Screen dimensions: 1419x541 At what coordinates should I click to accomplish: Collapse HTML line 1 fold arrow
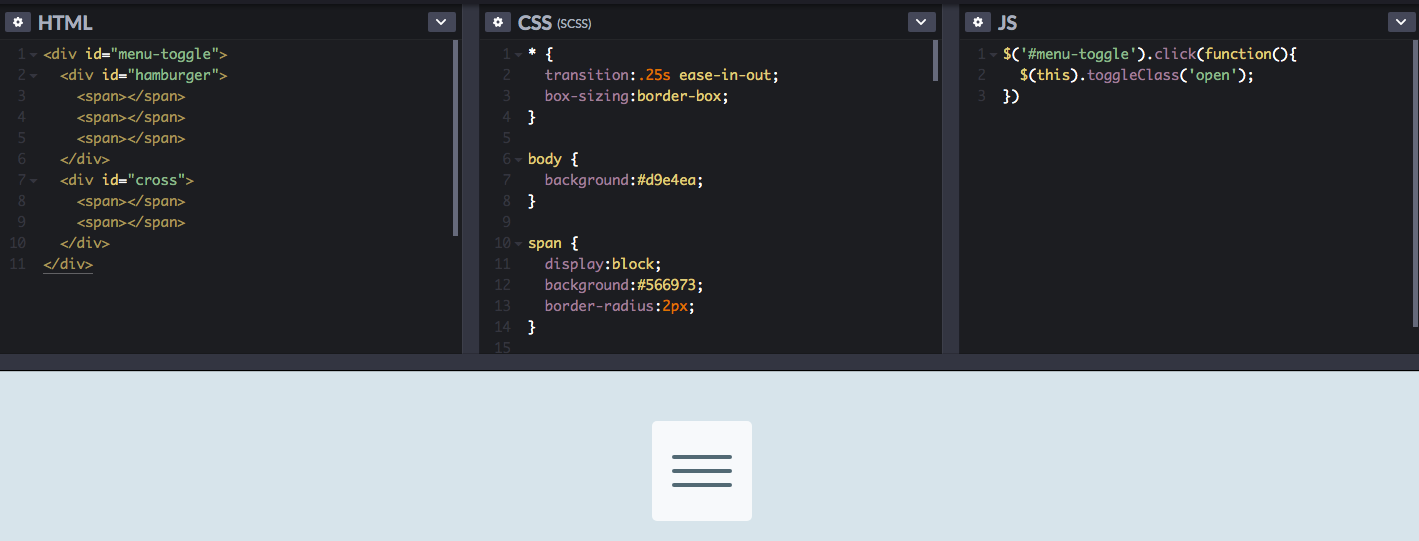(x=34, y=55)
